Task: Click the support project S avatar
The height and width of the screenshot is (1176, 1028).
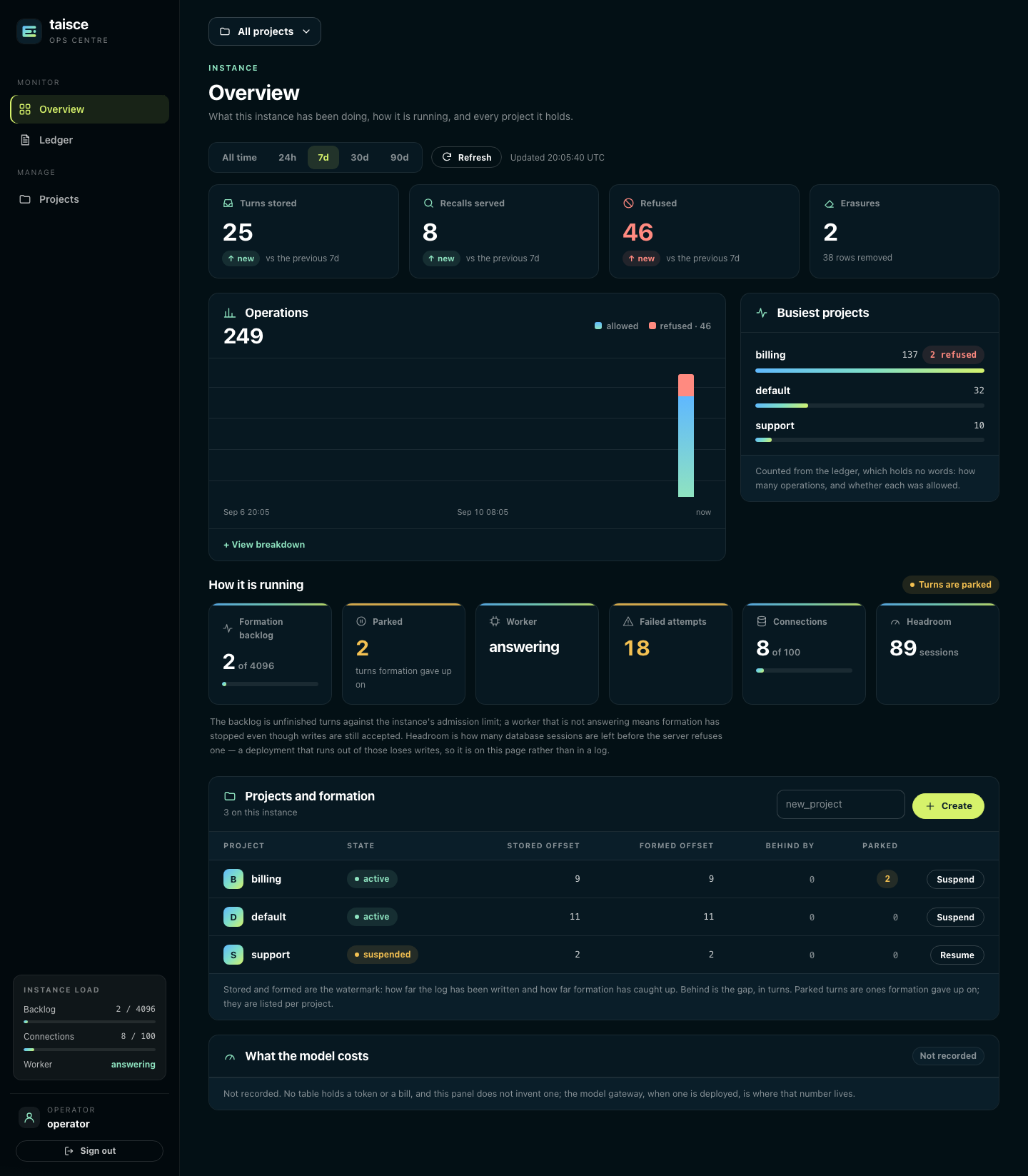Action: coord(233,955)
